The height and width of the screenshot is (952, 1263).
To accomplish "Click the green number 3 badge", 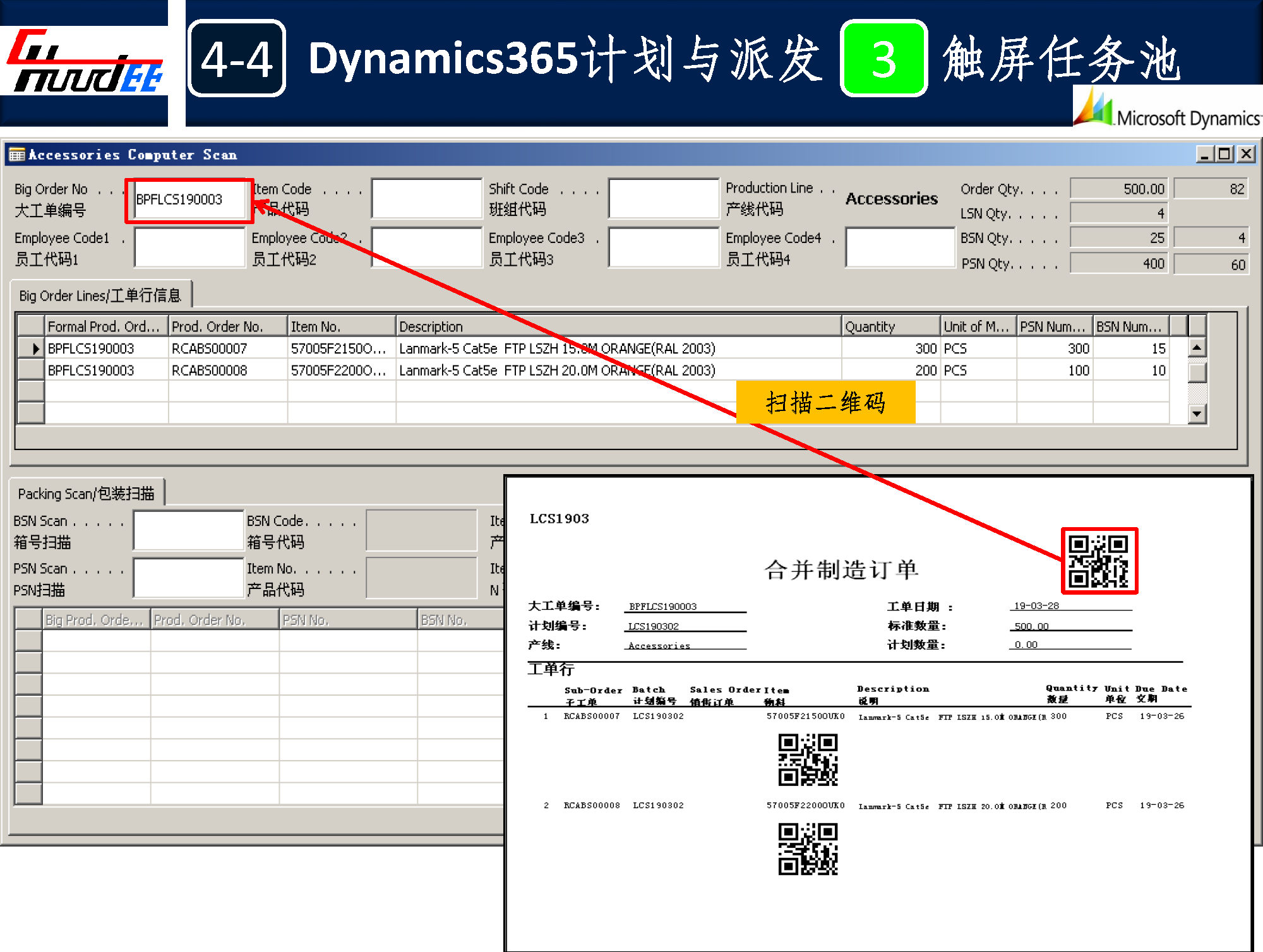I will pyautogui.click(x=883, y=59).
